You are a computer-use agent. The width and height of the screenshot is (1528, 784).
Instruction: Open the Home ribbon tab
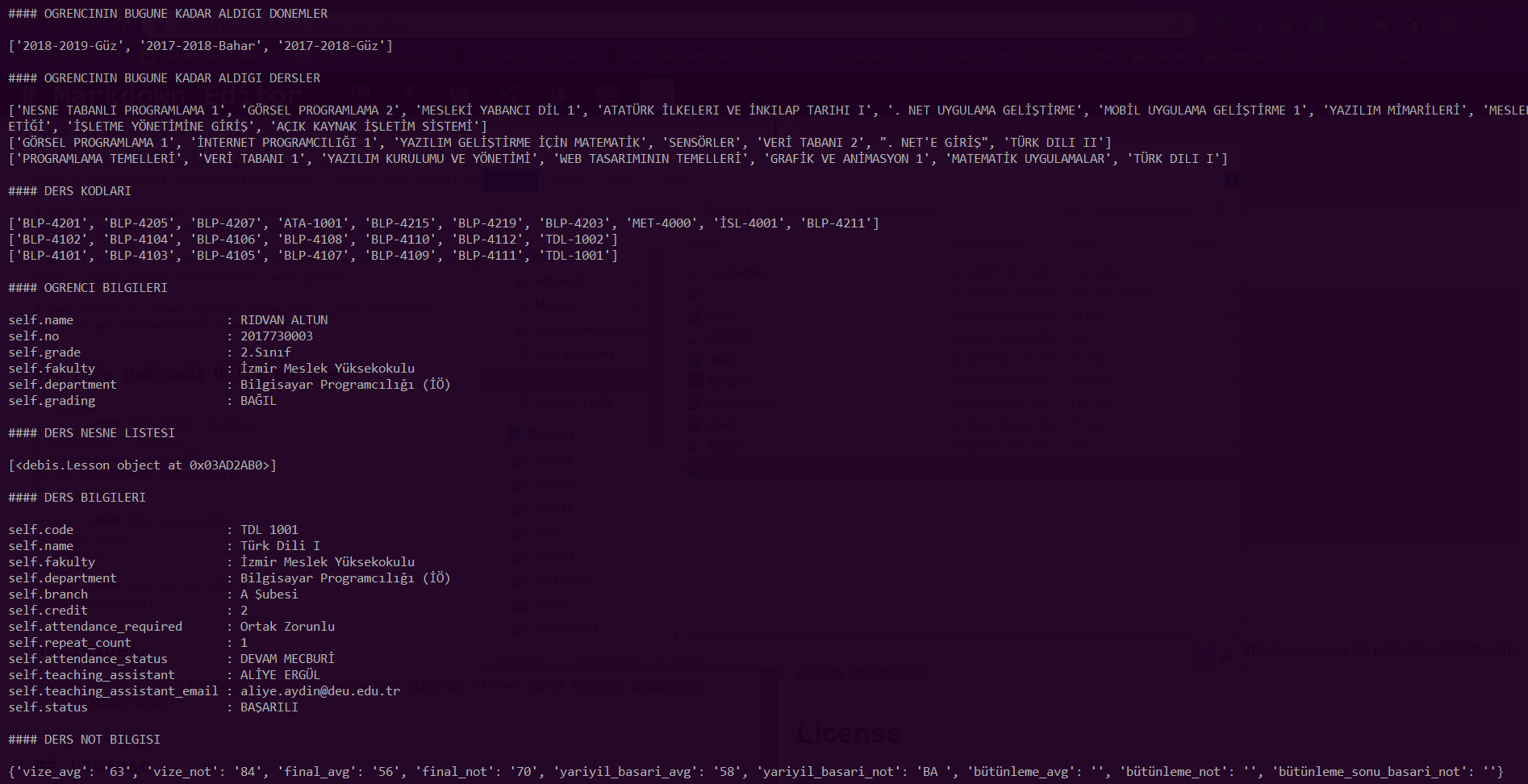[566, 181]
